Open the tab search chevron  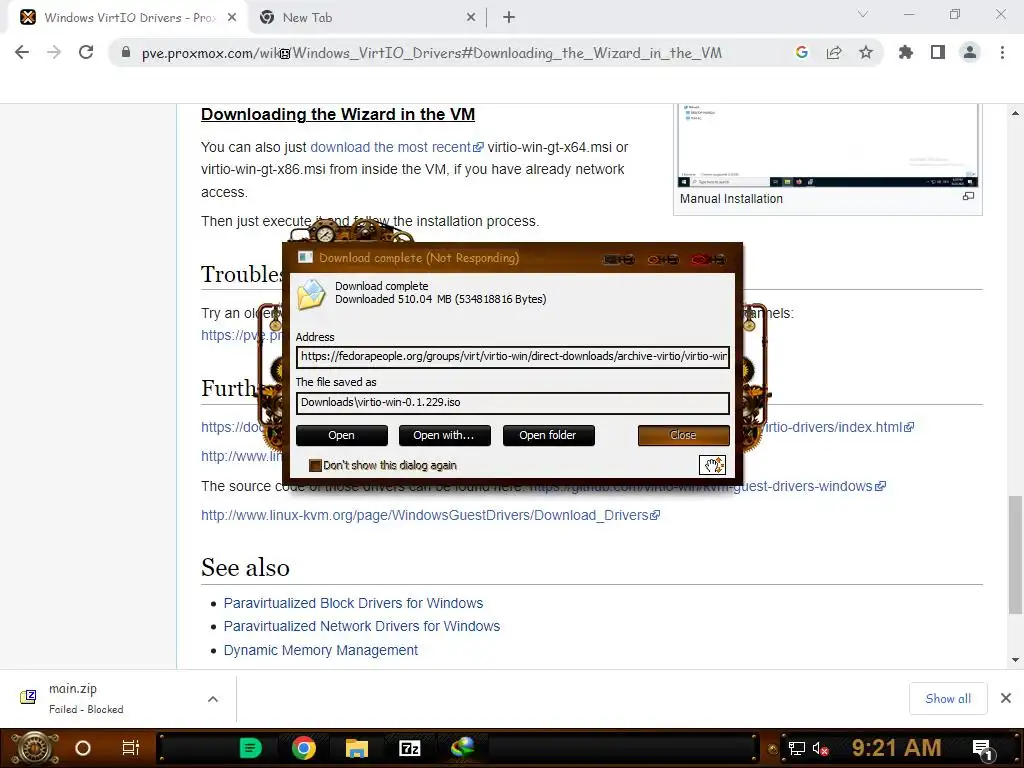tap(863, 14)
